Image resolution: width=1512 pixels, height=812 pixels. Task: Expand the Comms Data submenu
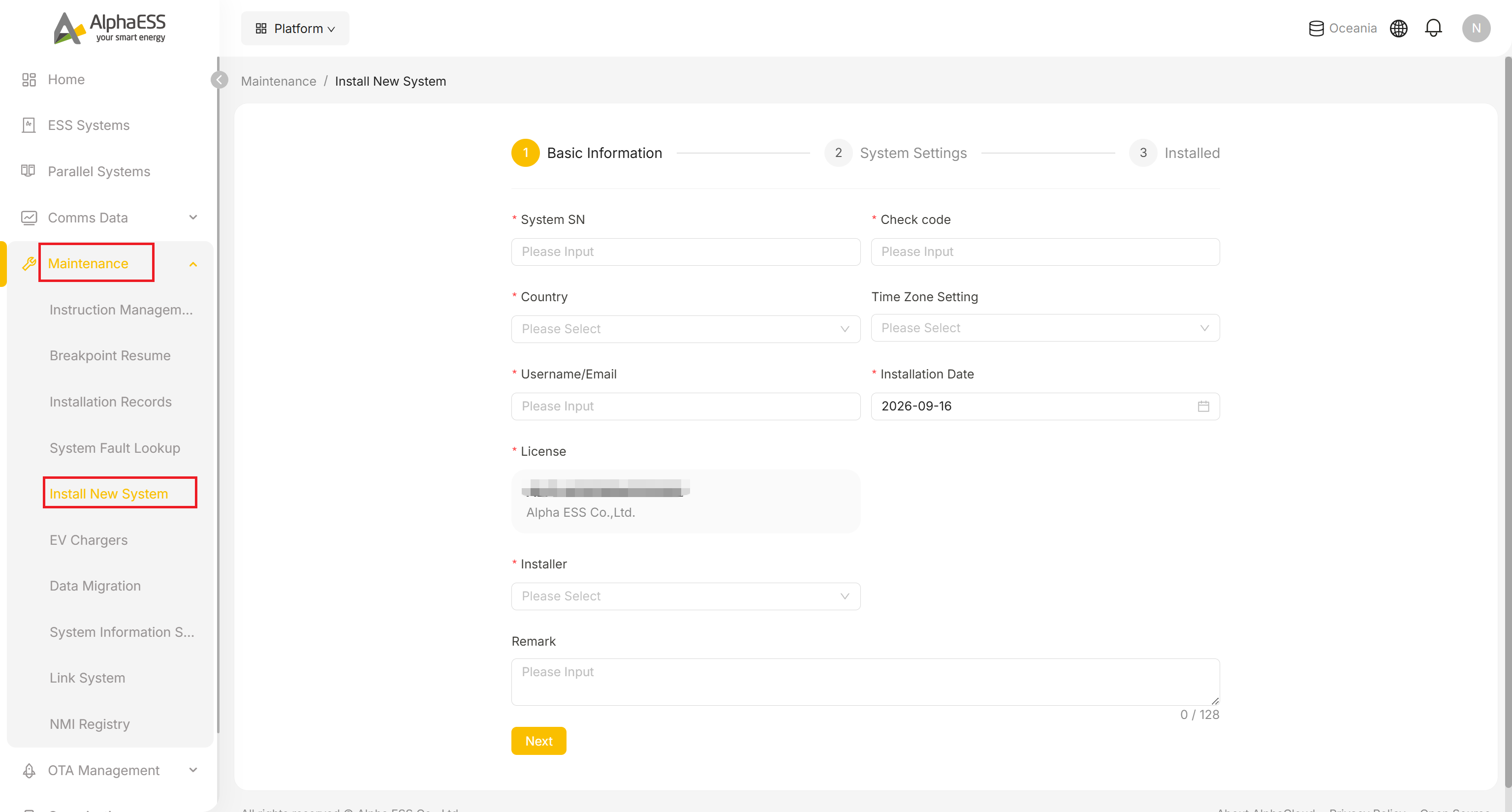[x=193, y=218]
